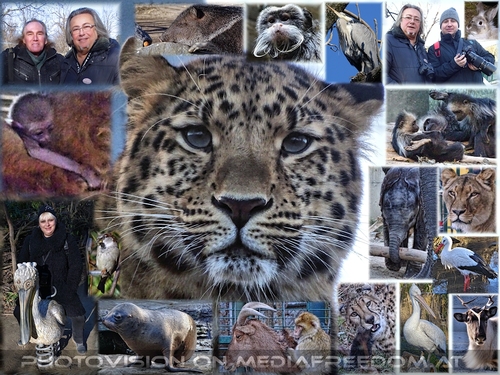Open the grey heron against blue sky photo

tap(354, 43)
